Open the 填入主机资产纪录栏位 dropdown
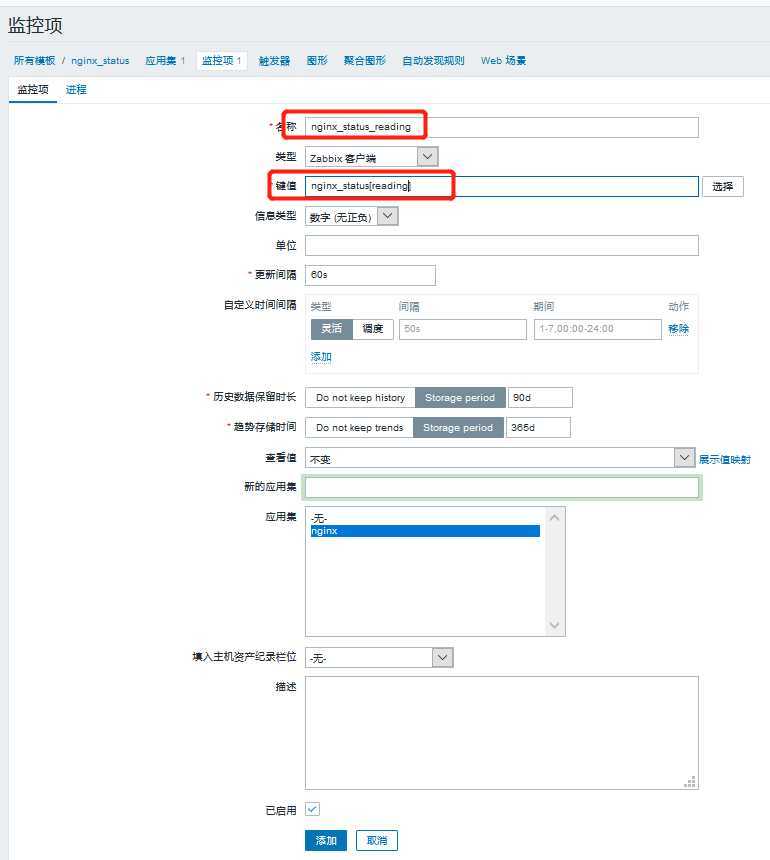 (379, 658)
